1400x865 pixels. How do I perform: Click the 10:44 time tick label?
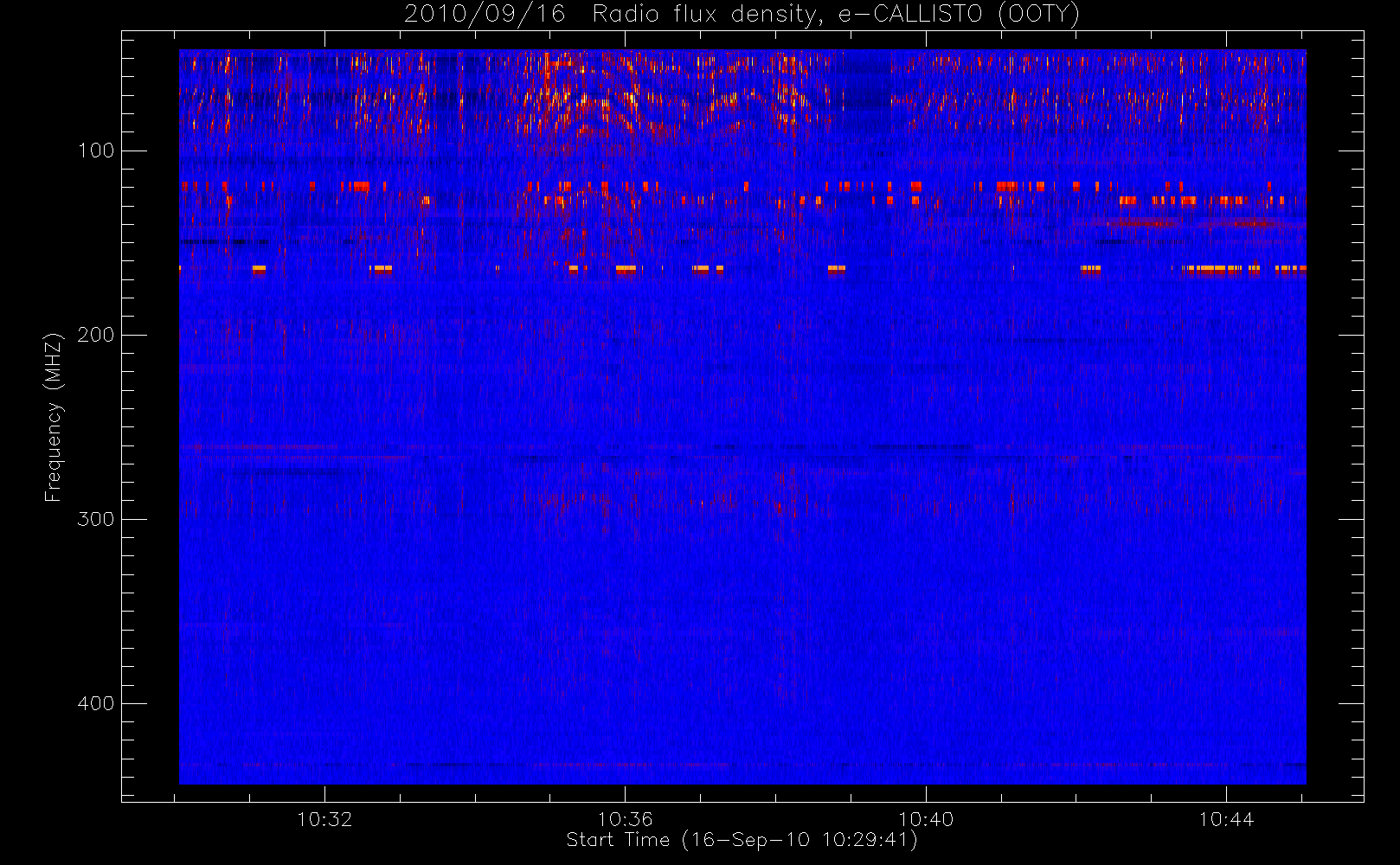(x=1226, y=819)
